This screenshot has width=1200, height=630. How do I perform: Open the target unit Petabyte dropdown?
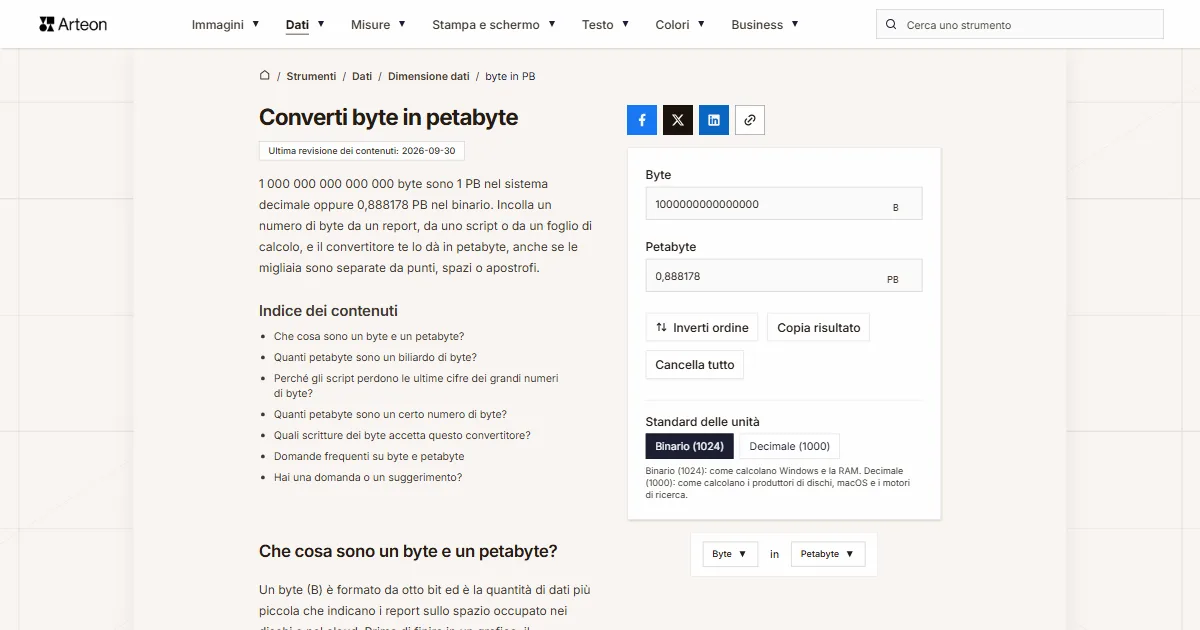(828, 554)
